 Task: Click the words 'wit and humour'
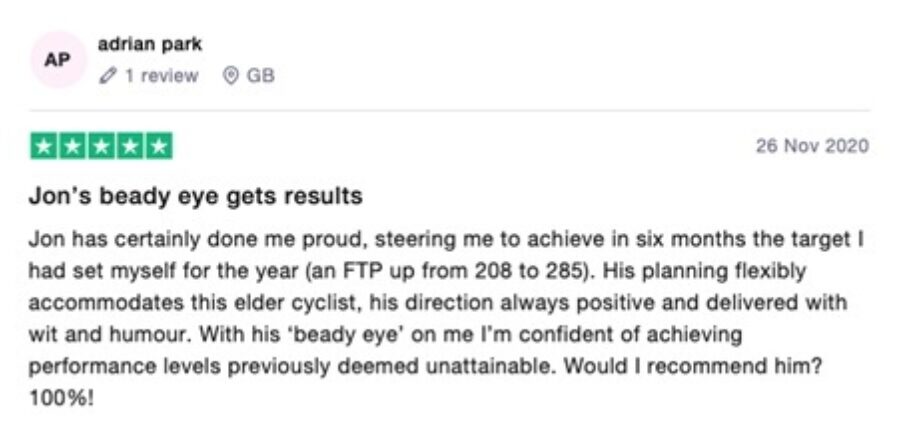tap(108, 334)
